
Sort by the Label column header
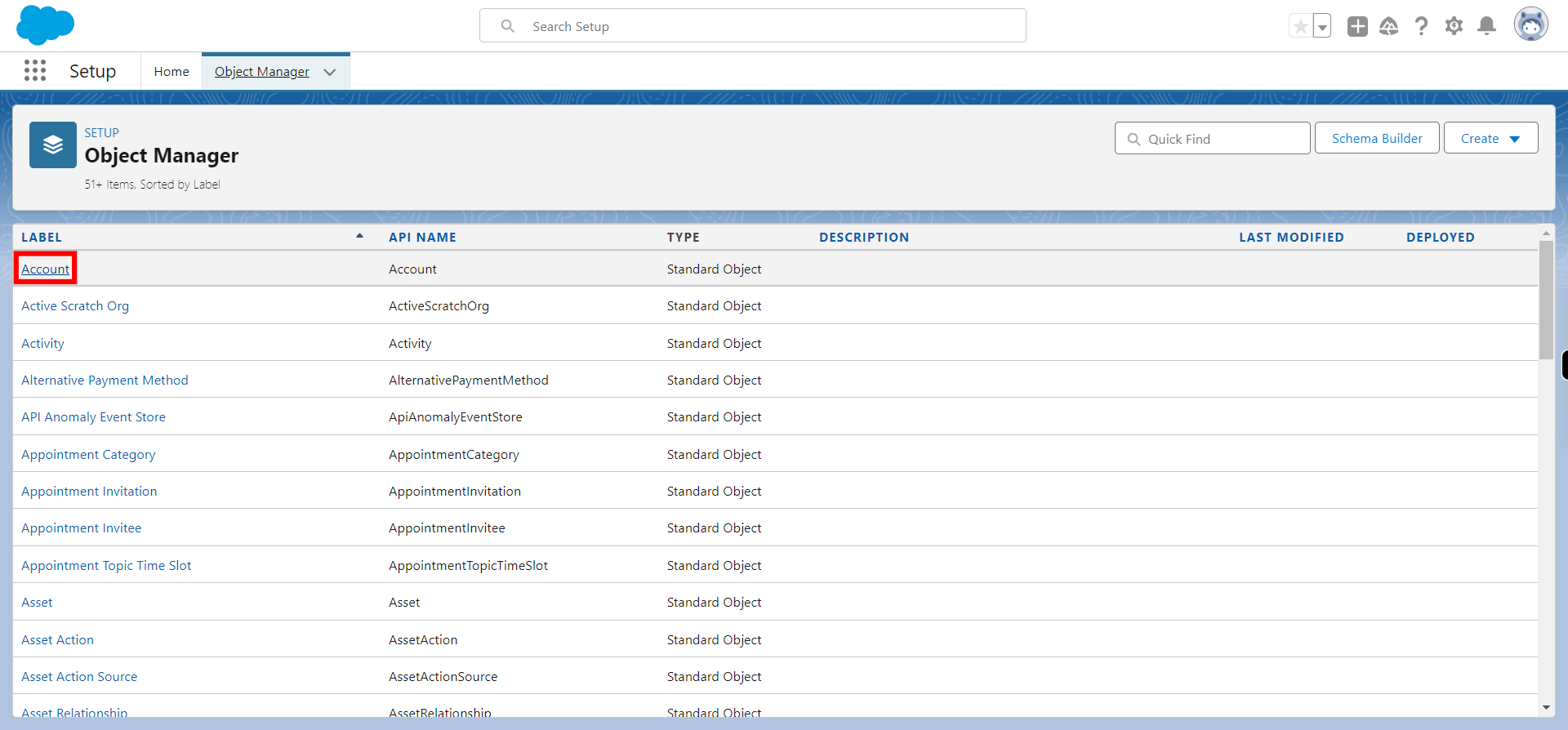[42, 238]
